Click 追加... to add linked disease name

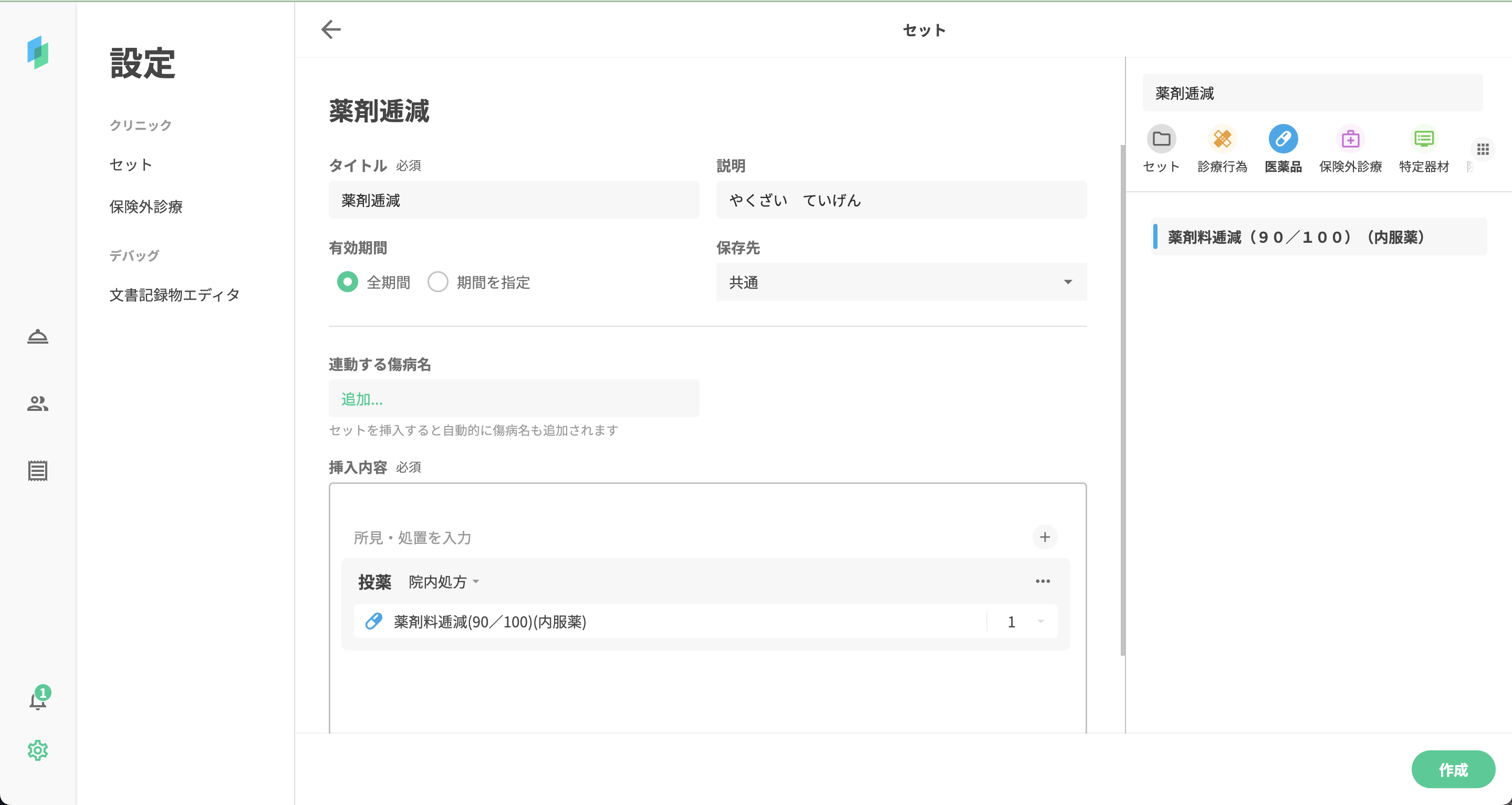[514, 399]
